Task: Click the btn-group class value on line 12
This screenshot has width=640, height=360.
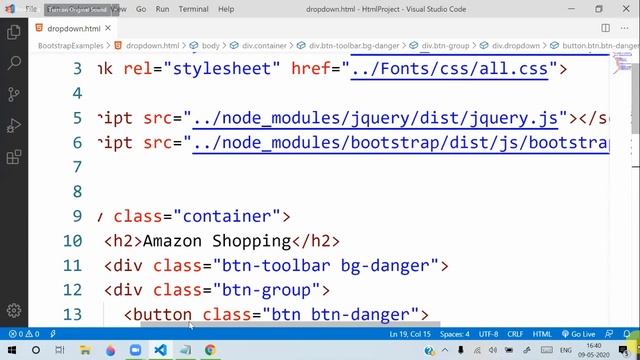Action: click(x=266, y=290)
